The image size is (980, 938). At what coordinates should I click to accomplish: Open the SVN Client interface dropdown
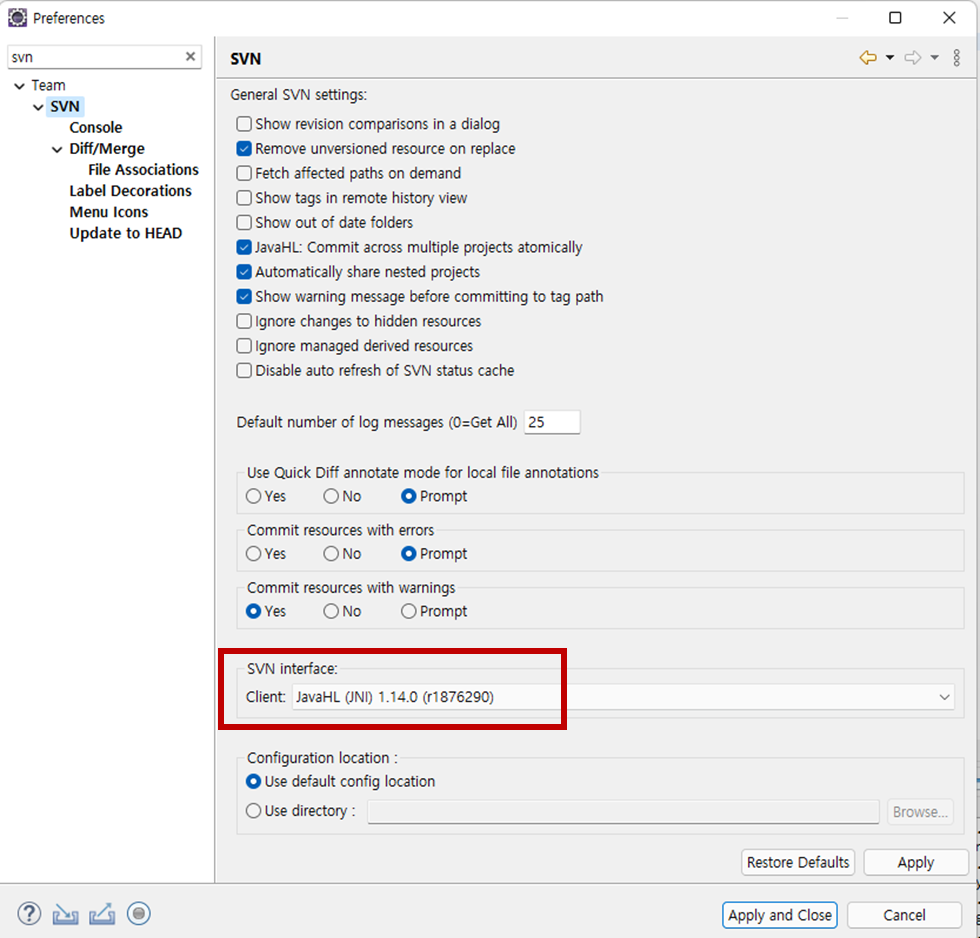click(x=623, y=697)
